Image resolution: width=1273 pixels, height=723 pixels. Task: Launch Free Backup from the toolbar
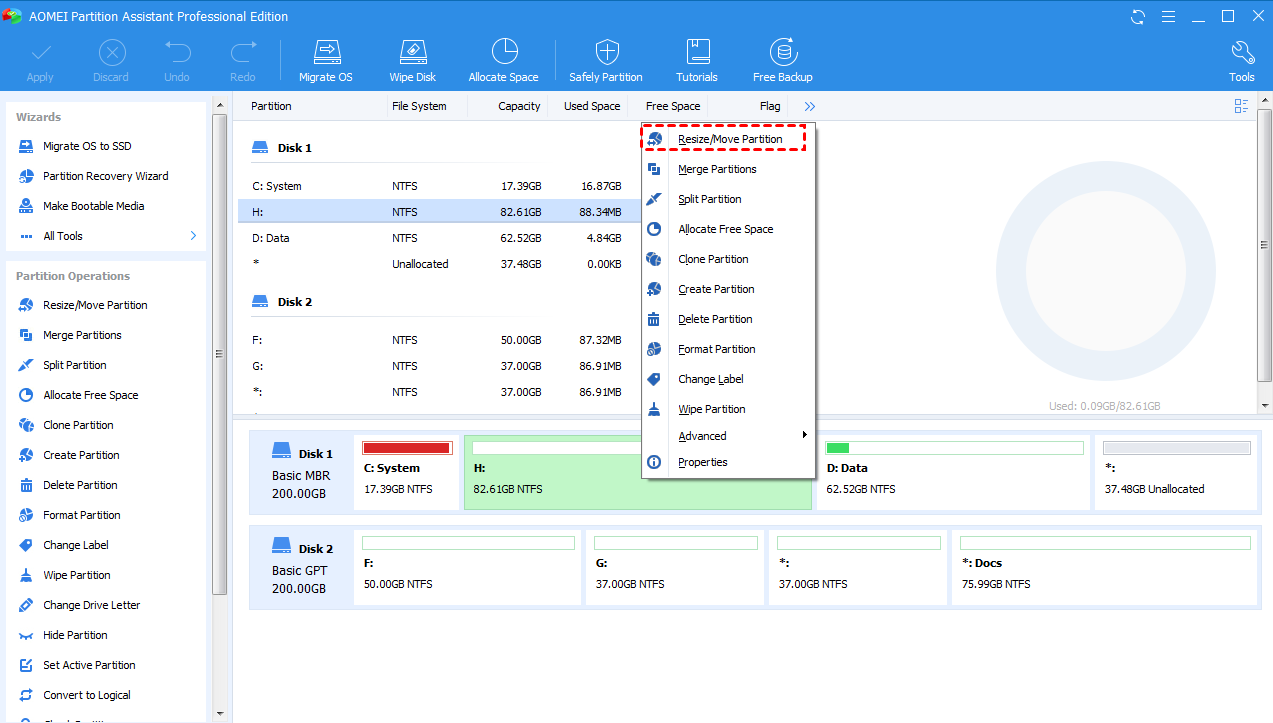(782, 58)
